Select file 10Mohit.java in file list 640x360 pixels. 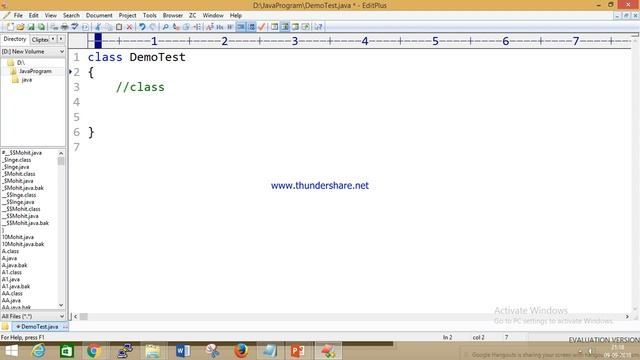pyautogui.click(x=18, y=237)
